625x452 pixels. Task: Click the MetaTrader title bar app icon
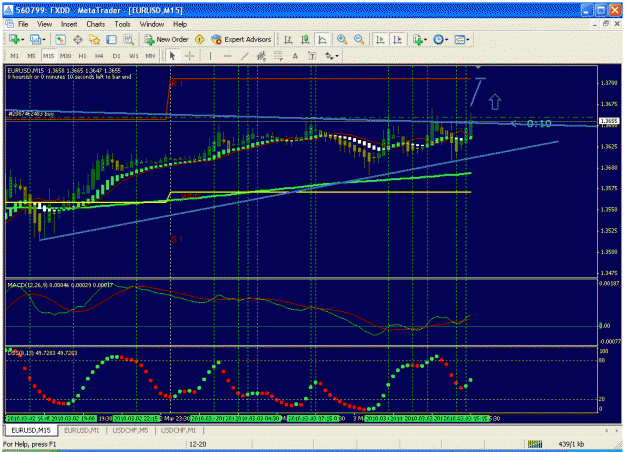tap(8, 10)
